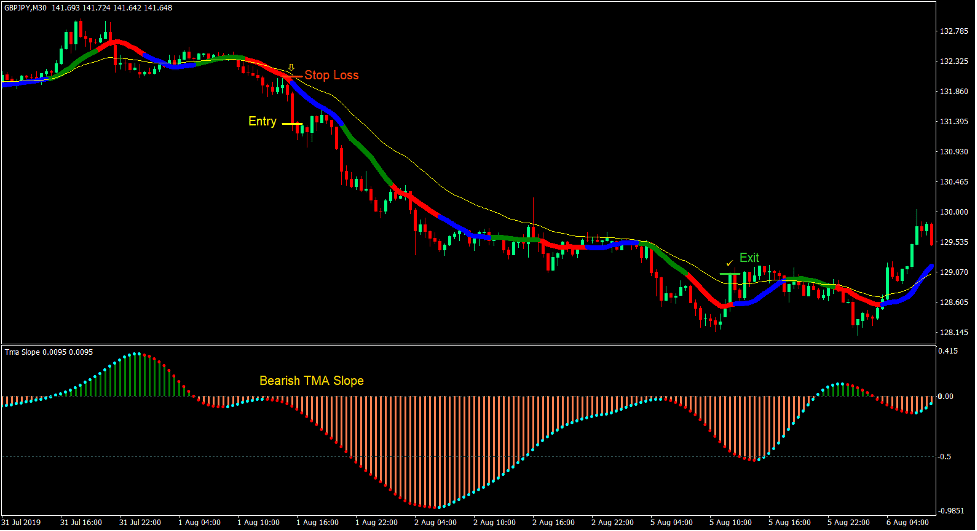The height and width of the screenshot is (531, 977).
Task: Click the 2 Aug 04:00 time label
Action: [x=436, y=522]
